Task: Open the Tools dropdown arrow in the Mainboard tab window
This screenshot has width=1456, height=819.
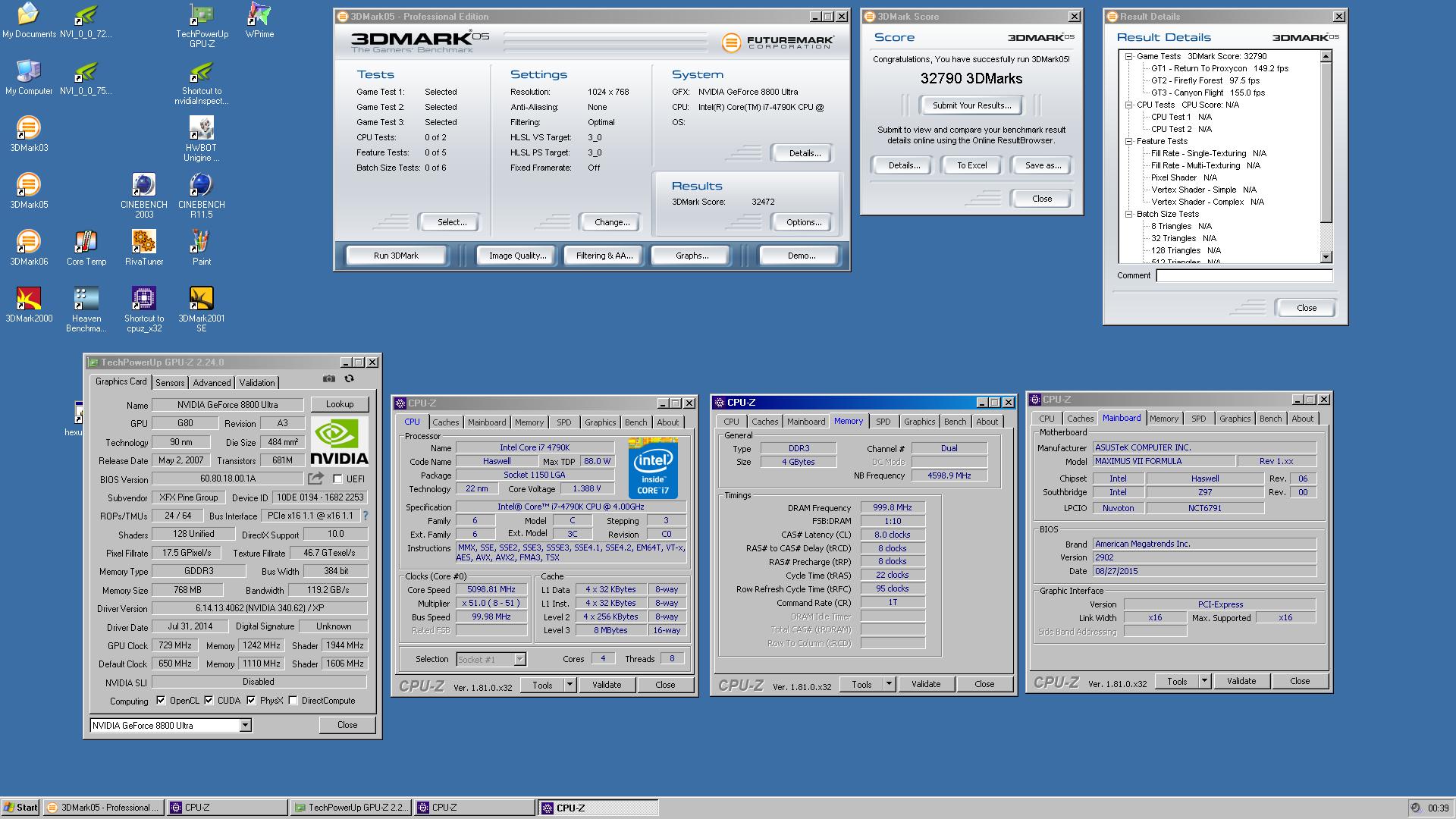Action: (x=1204, y=681)
